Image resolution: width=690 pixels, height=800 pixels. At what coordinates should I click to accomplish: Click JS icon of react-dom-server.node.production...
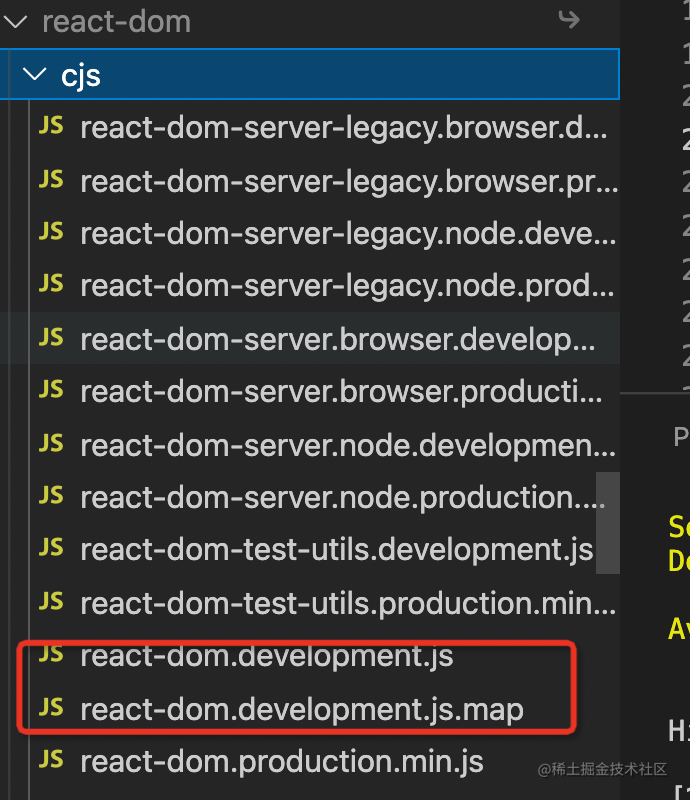(x=51, y=495)
